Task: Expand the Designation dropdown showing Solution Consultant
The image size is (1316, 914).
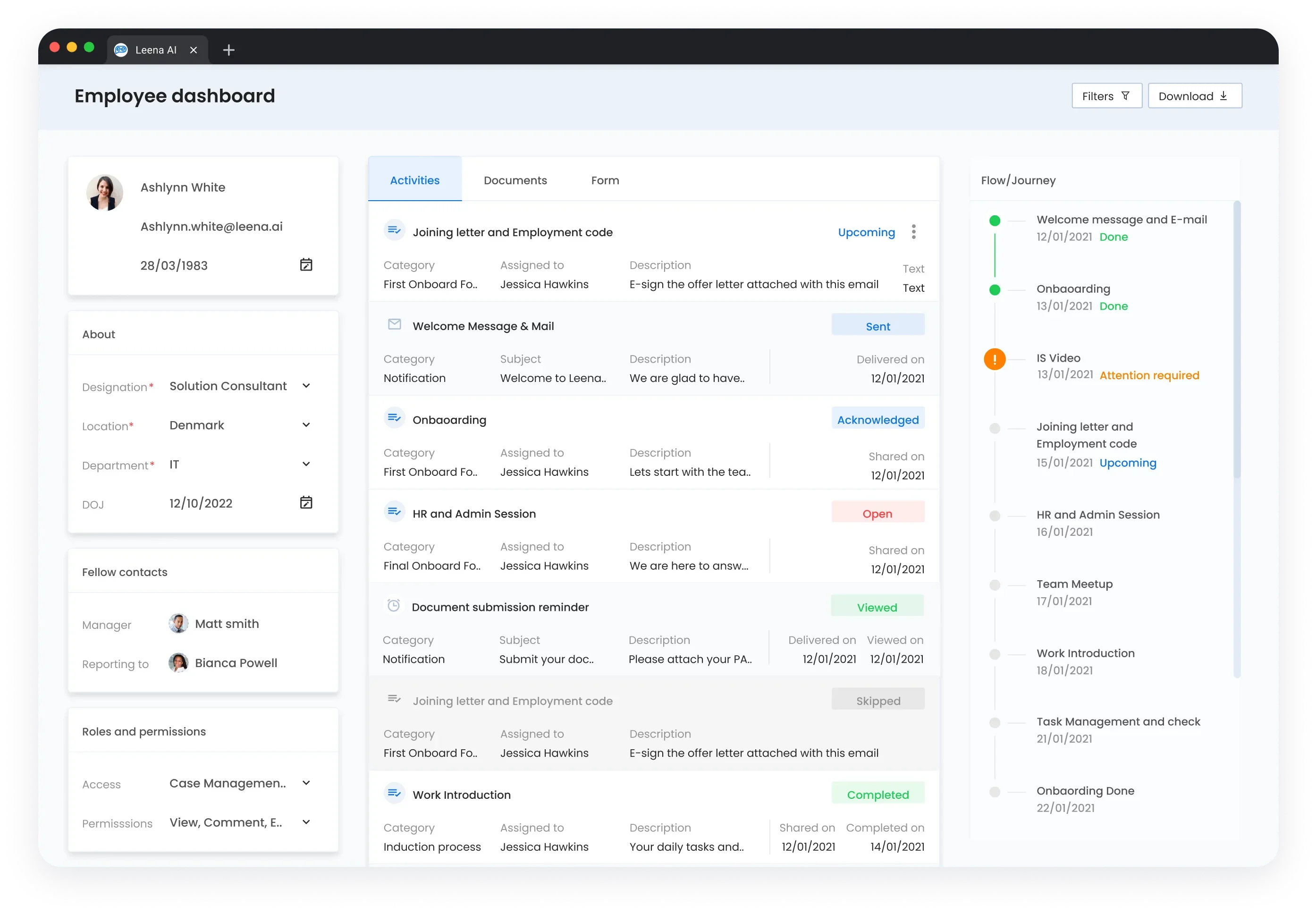Action: [307, 385]
